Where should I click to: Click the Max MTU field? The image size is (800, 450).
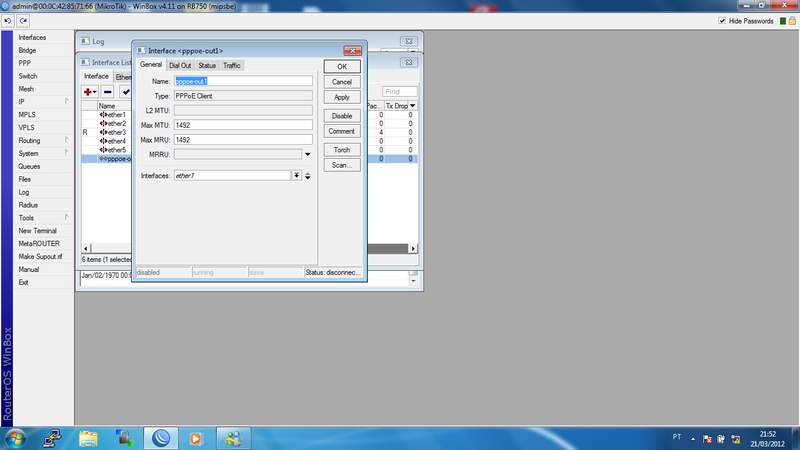tap(243, 125)
